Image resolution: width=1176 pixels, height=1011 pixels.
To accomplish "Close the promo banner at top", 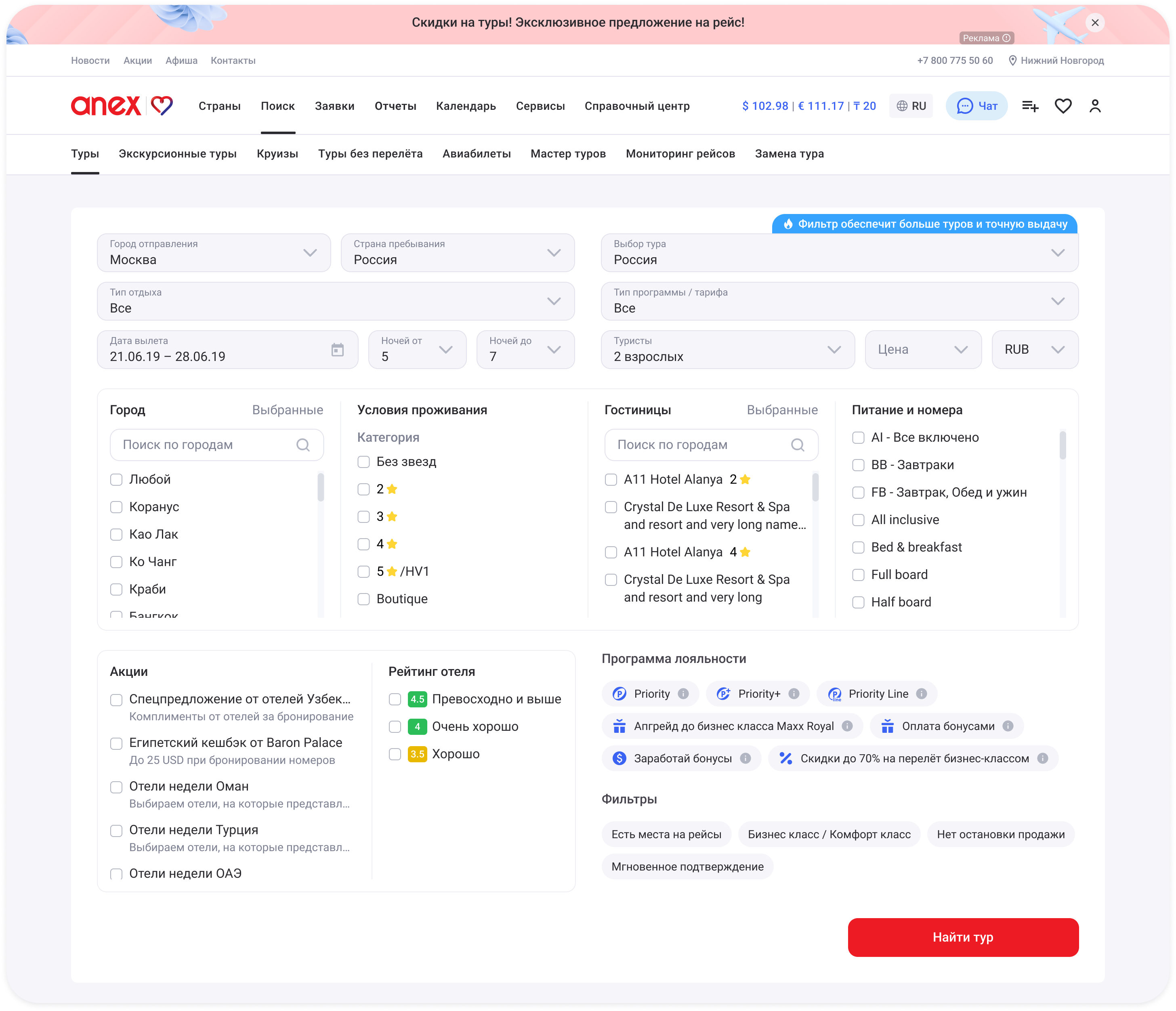I will click(1095, 23).
